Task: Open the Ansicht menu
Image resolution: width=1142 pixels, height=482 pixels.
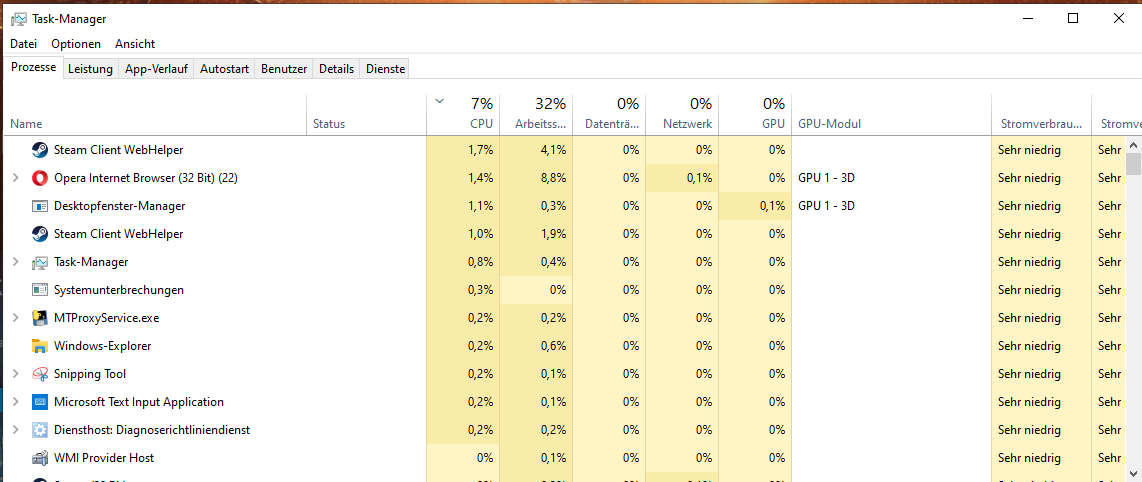Action: pyautogui.click(x=135, y=44)
